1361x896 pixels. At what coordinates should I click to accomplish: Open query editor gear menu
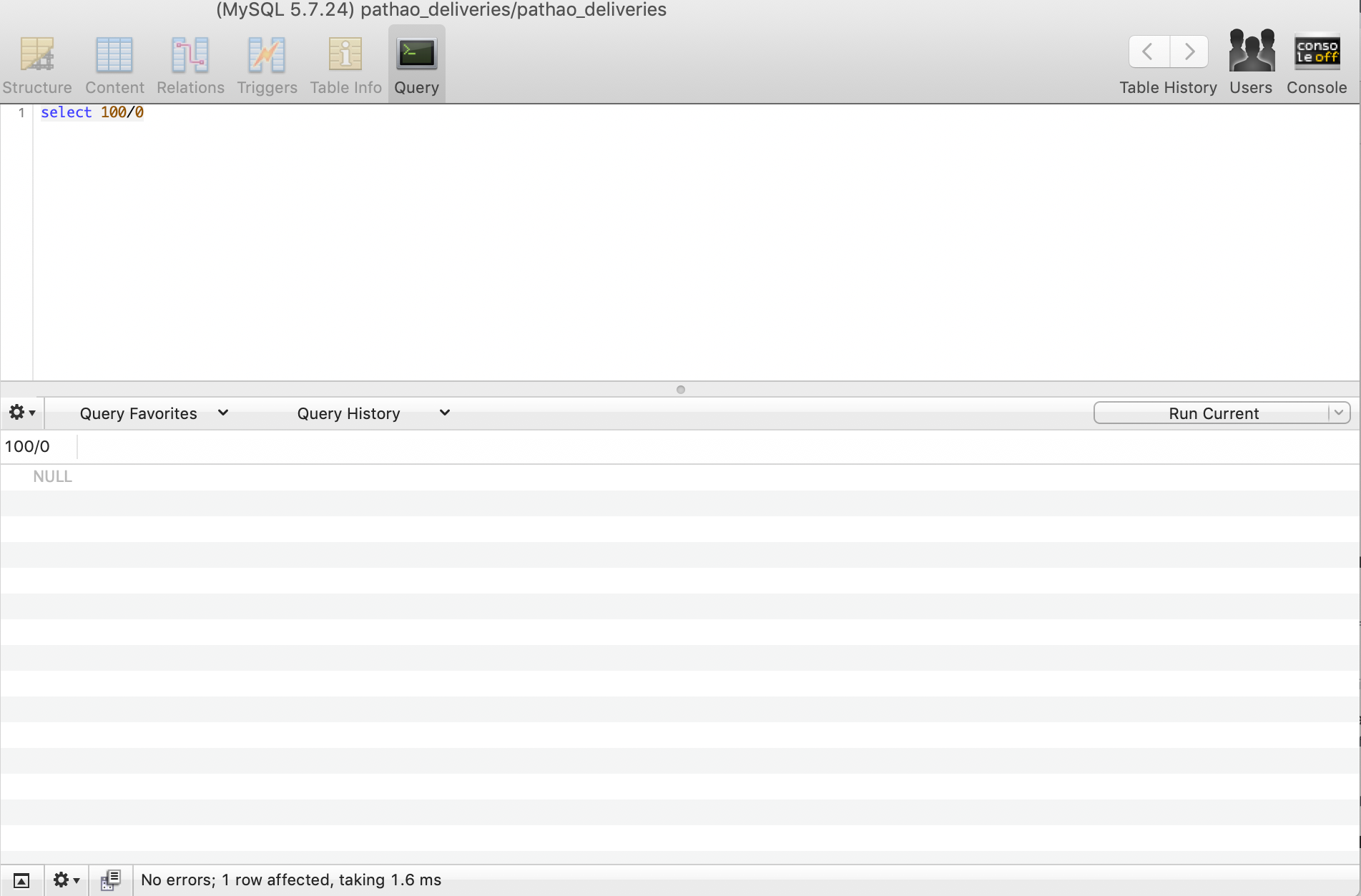pyautogui.click(x=21, y=413)
